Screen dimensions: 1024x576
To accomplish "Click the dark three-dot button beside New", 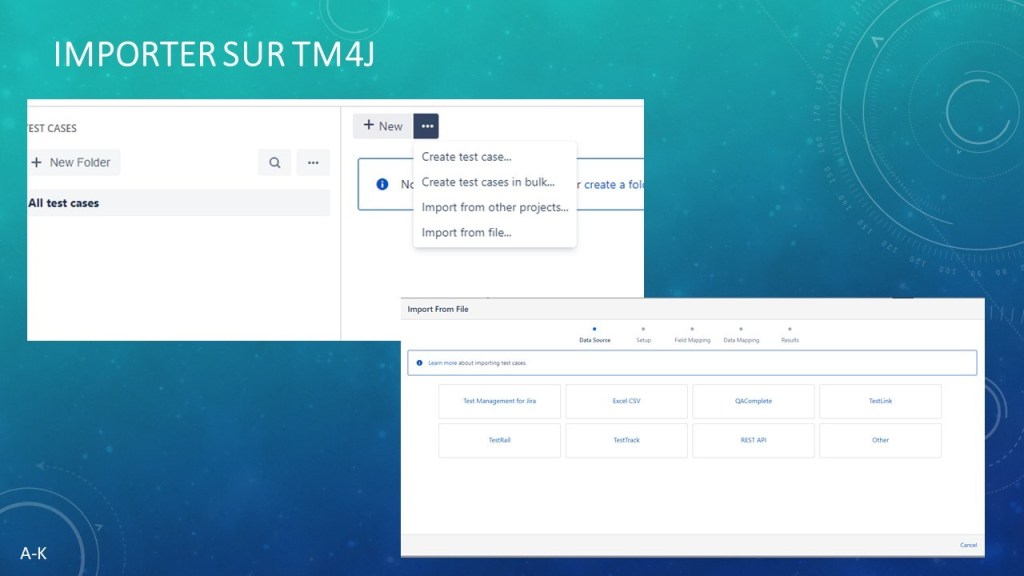I will coord(426,126).
